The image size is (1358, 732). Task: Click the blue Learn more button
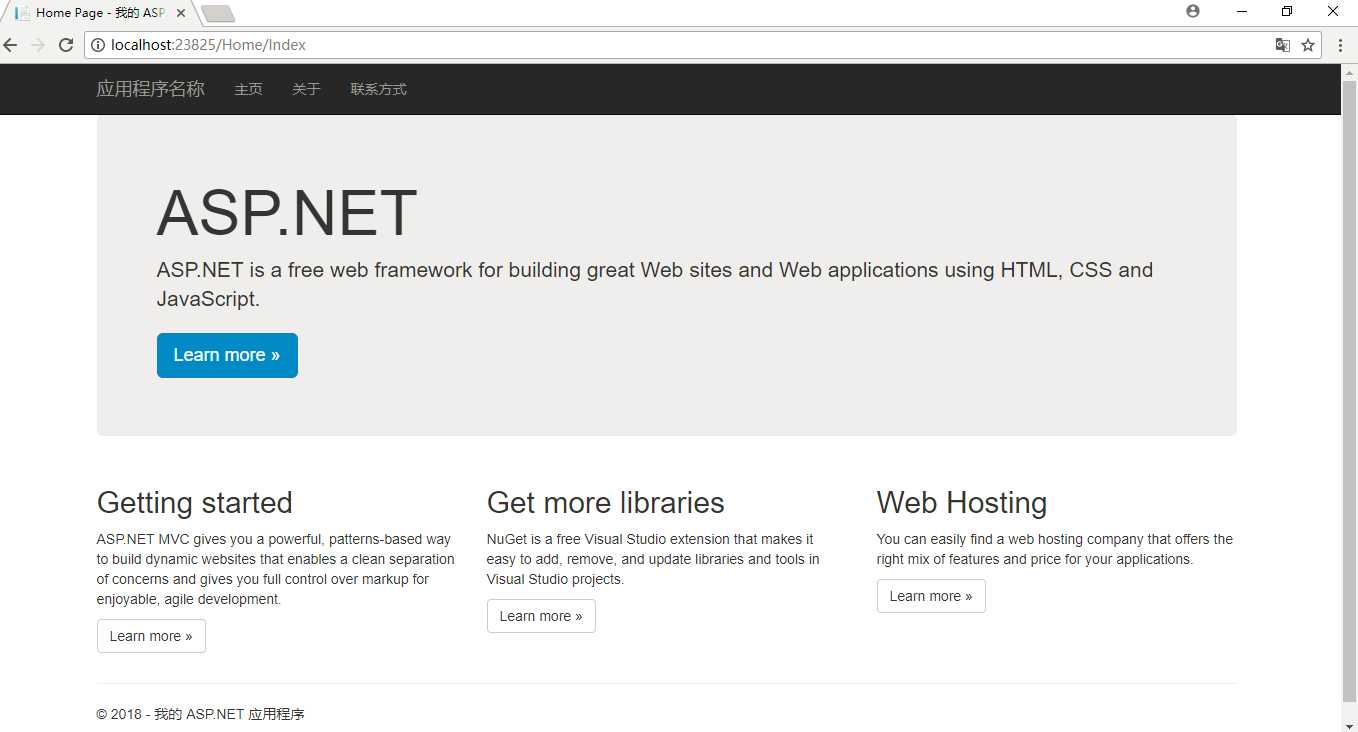(227, 355)
